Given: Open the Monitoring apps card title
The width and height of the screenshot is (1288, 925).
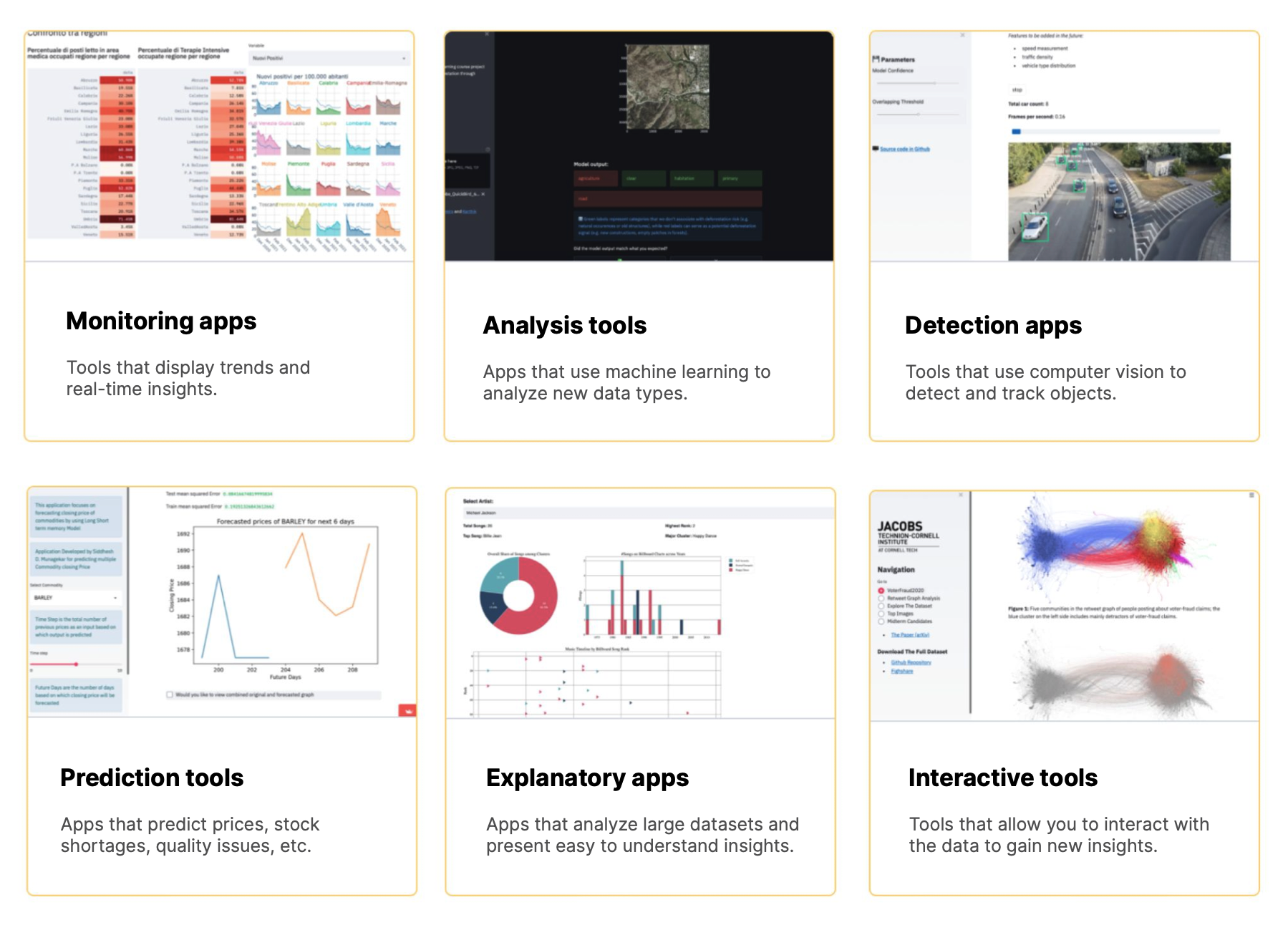Looking at the screenshot, I should [x=161, y=321].
